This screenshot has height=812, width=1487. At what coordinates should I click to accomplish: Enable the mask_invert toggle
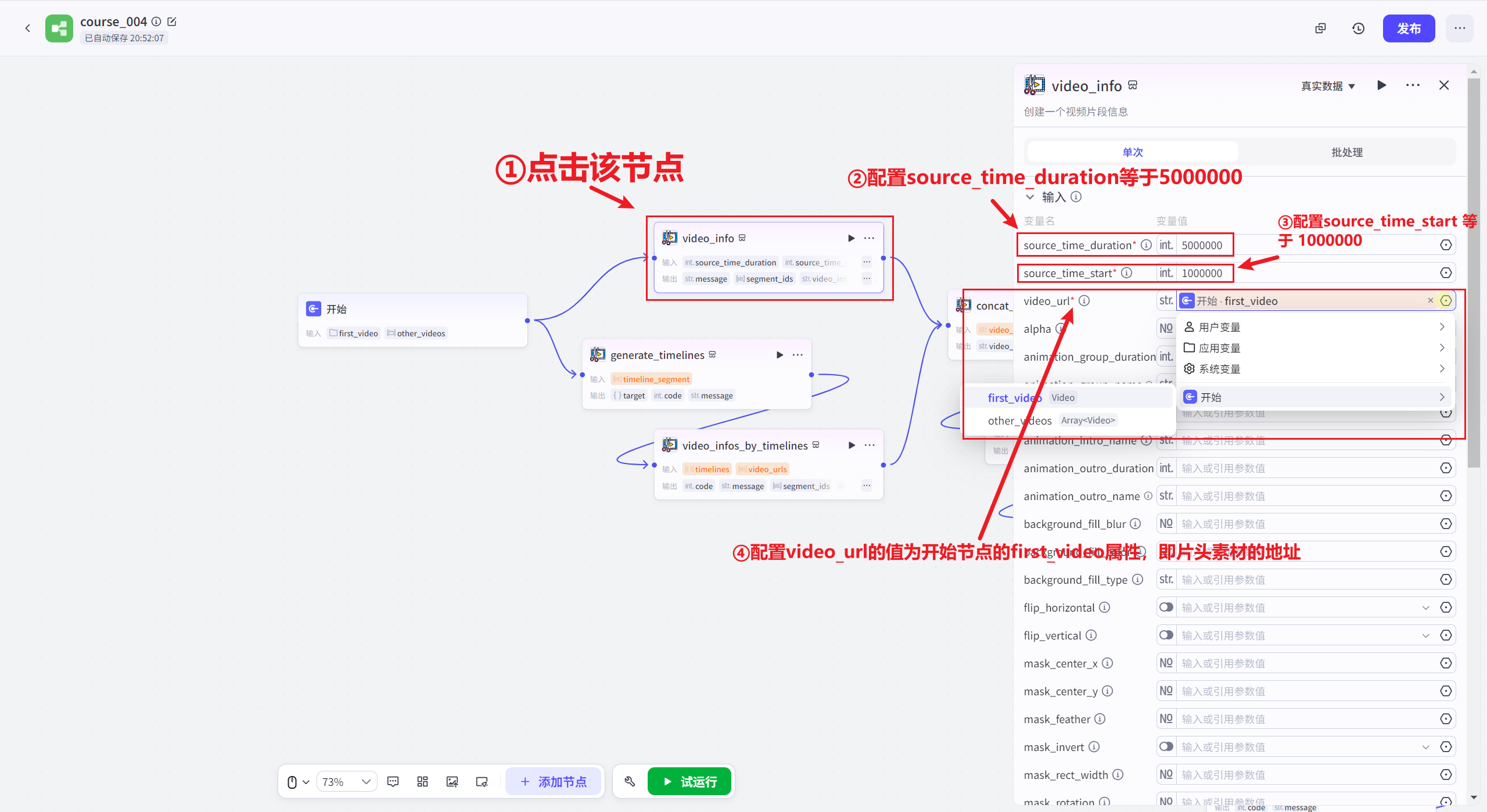pyautogui.click(x=1166, y=746)
